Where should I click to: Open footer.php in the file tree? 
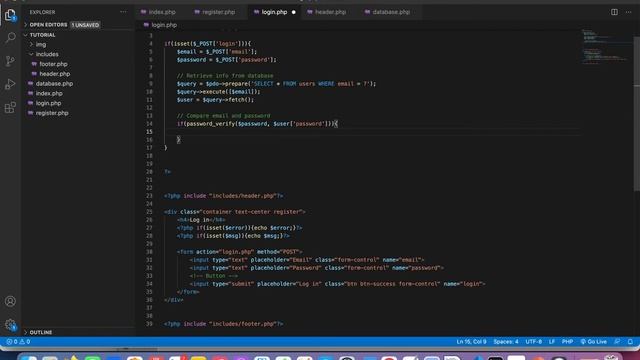(x=53, y=64)
